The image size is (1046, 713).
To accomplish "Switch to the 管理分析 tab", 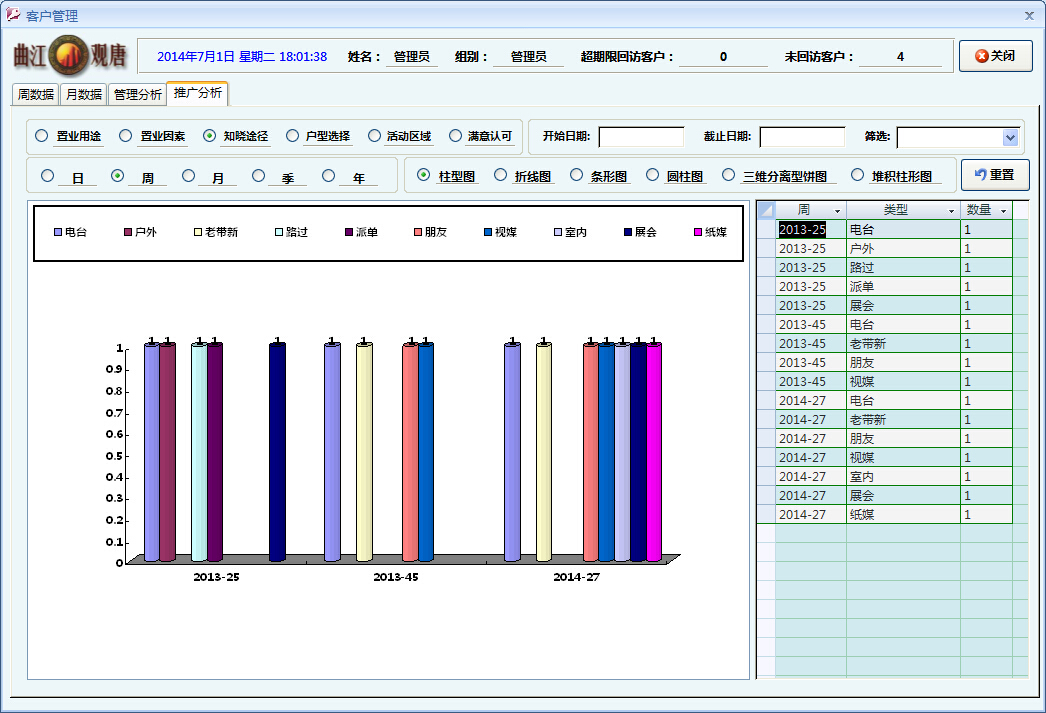I will (137, 94).
